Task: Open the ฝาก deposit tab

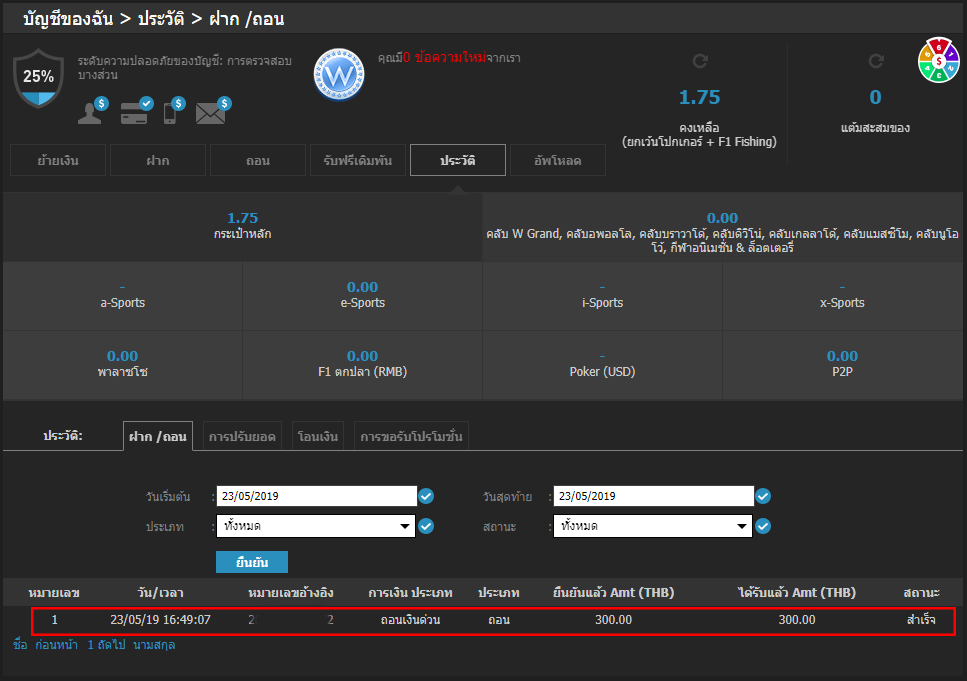Action: [x=158, y=160]
